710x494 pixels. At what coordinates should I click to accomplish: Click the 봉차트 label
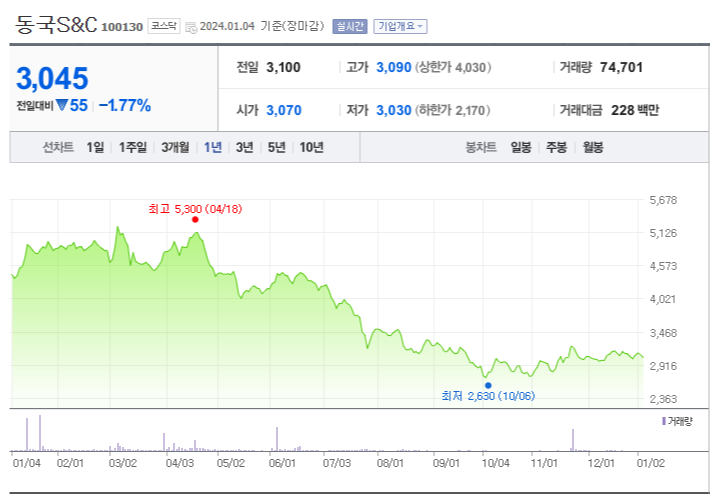point(481,147)
